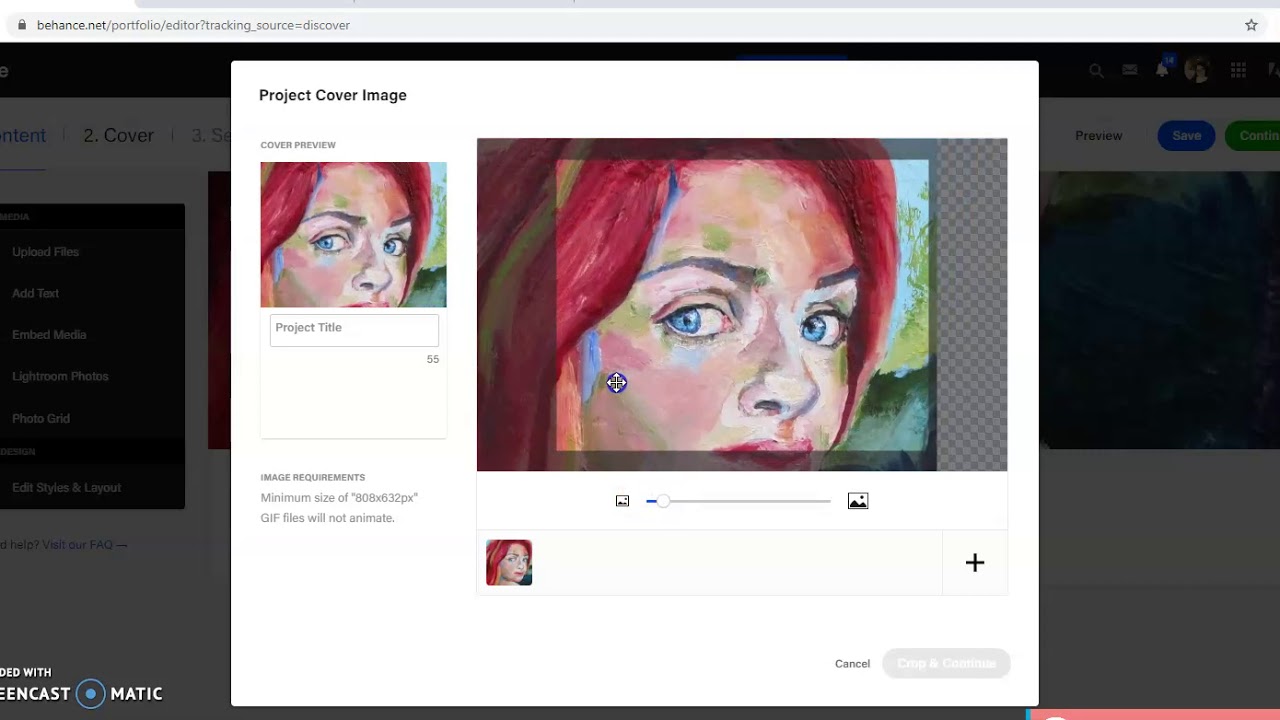Open the Adobe apps grid icon
This screenshot has height=720, width=1280.
[x=1238, y=70]
